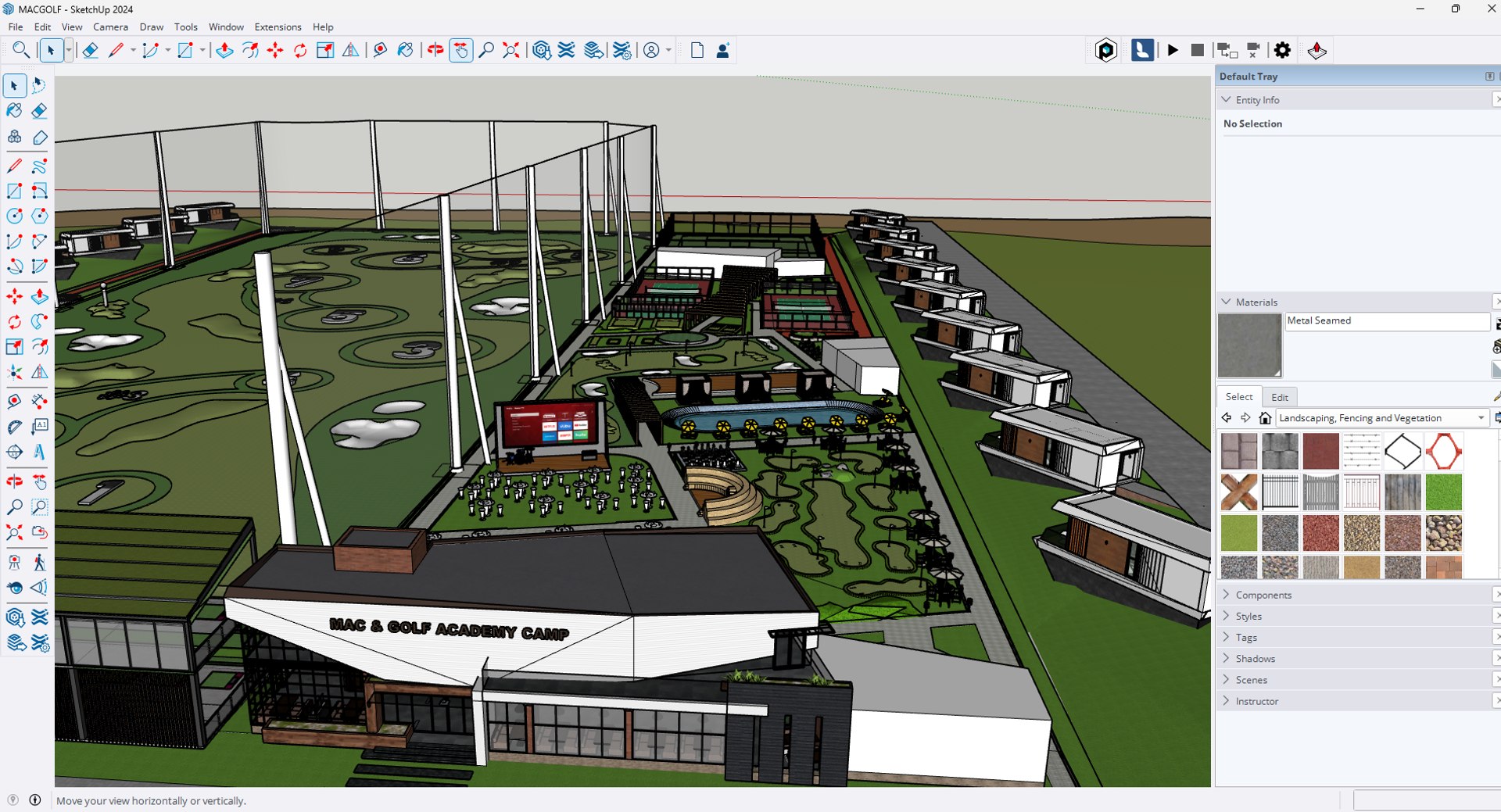Open the Extensions menu
Viewport: 1501px width, 812px height.
pyautogui.click(x=278, y=27)
